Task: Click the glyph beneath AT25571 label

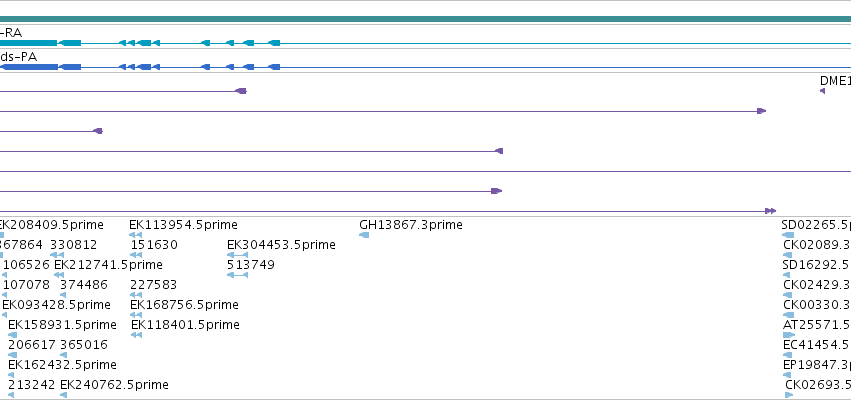Action: 789,335
